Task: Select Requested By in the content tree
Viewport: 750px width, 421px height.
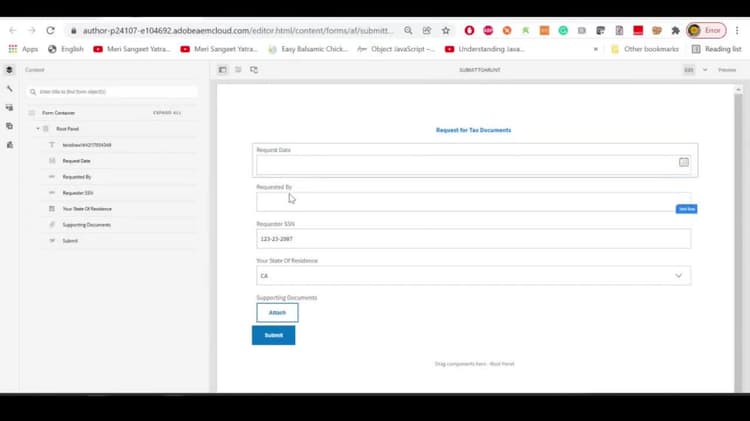Action: tap(77, 177)
